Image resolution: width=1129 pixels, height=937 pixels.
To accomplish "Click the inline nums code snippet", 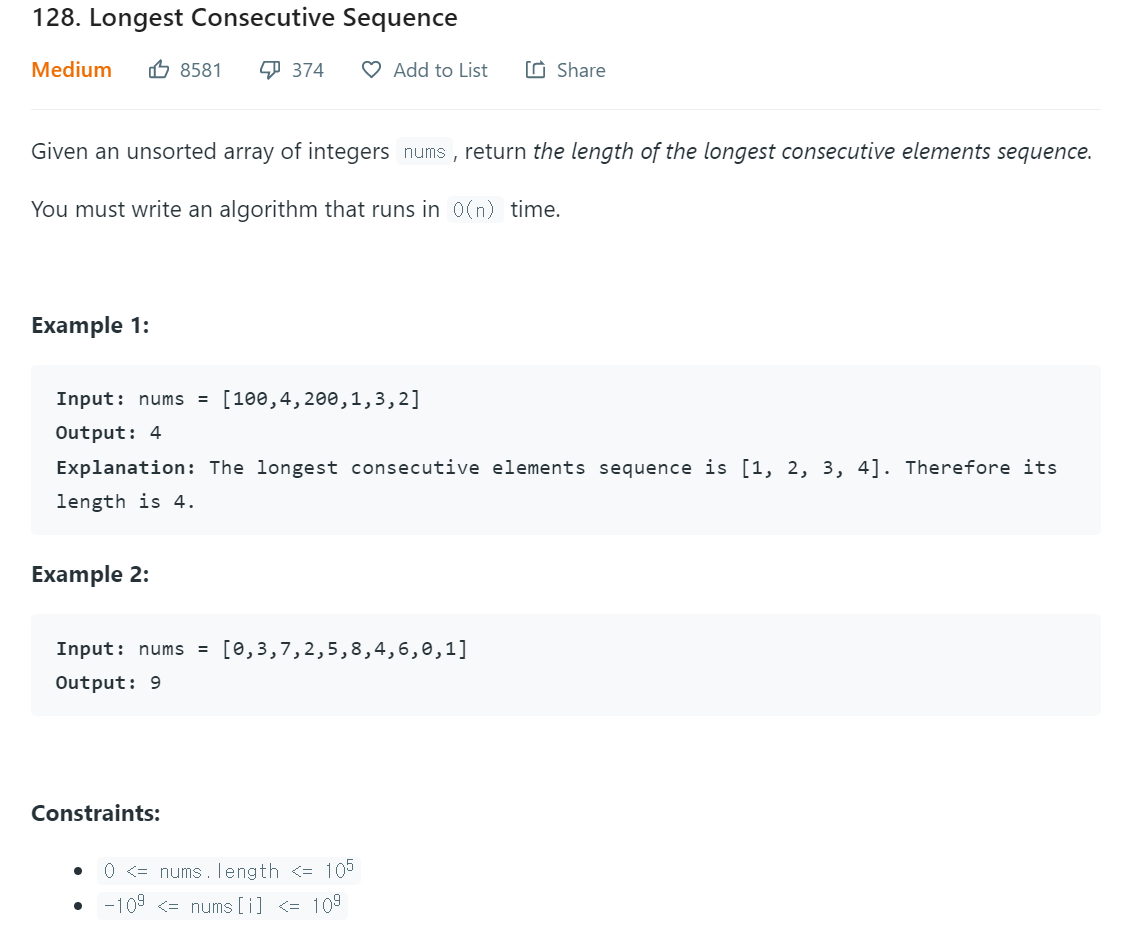I will [x=424, y=151].
